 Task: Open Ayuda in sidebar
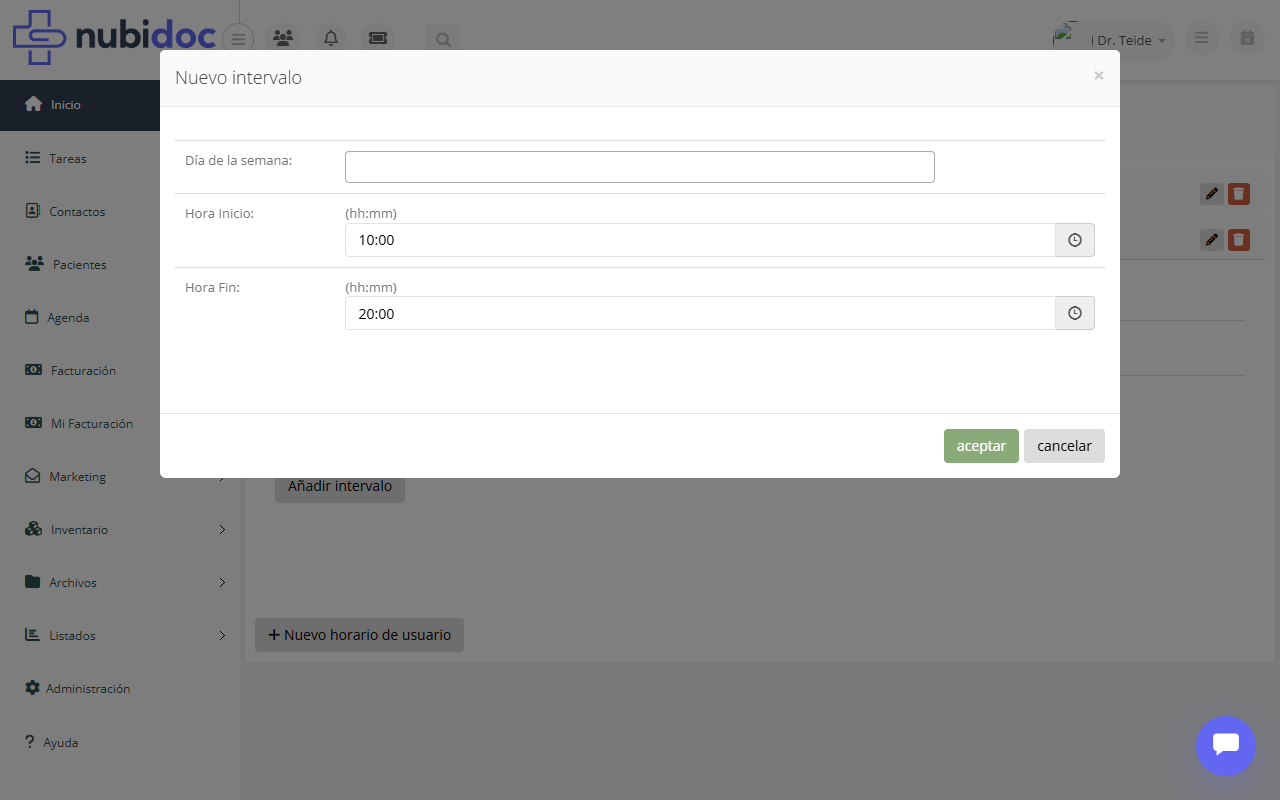click(120, 742)
